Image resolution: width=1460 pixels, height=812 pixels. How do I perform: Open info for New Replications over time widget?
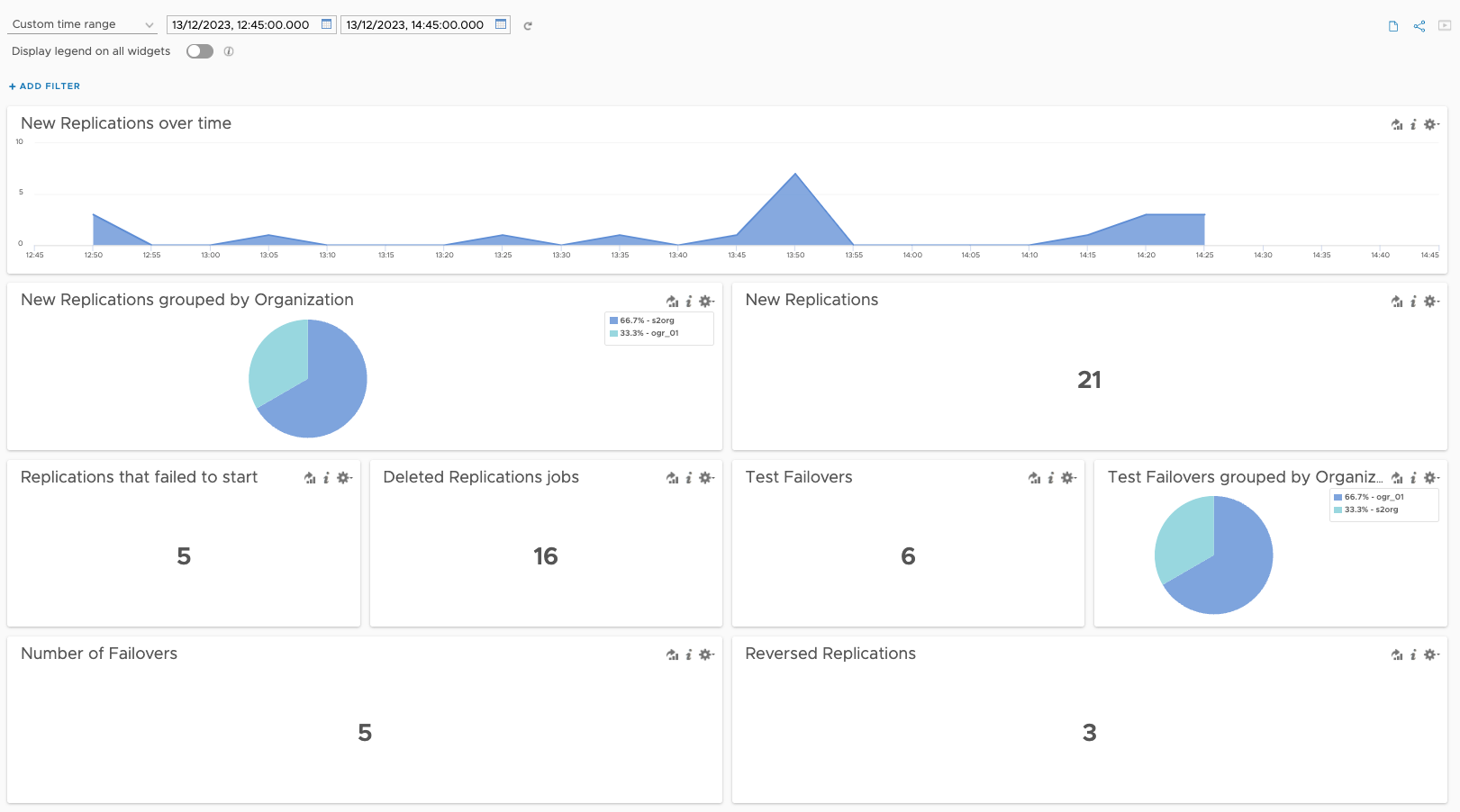(x=1413, y=124)
